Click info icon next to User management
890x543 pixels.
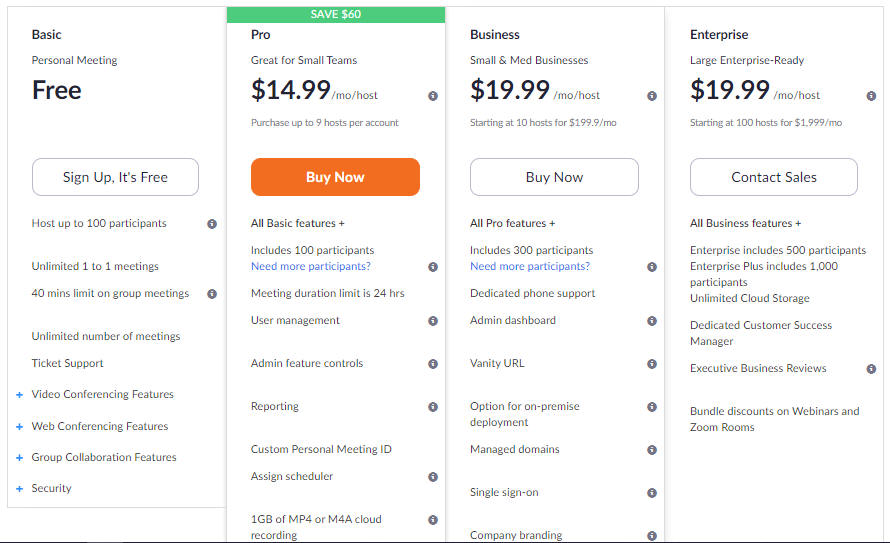click(x=433, y=321)
